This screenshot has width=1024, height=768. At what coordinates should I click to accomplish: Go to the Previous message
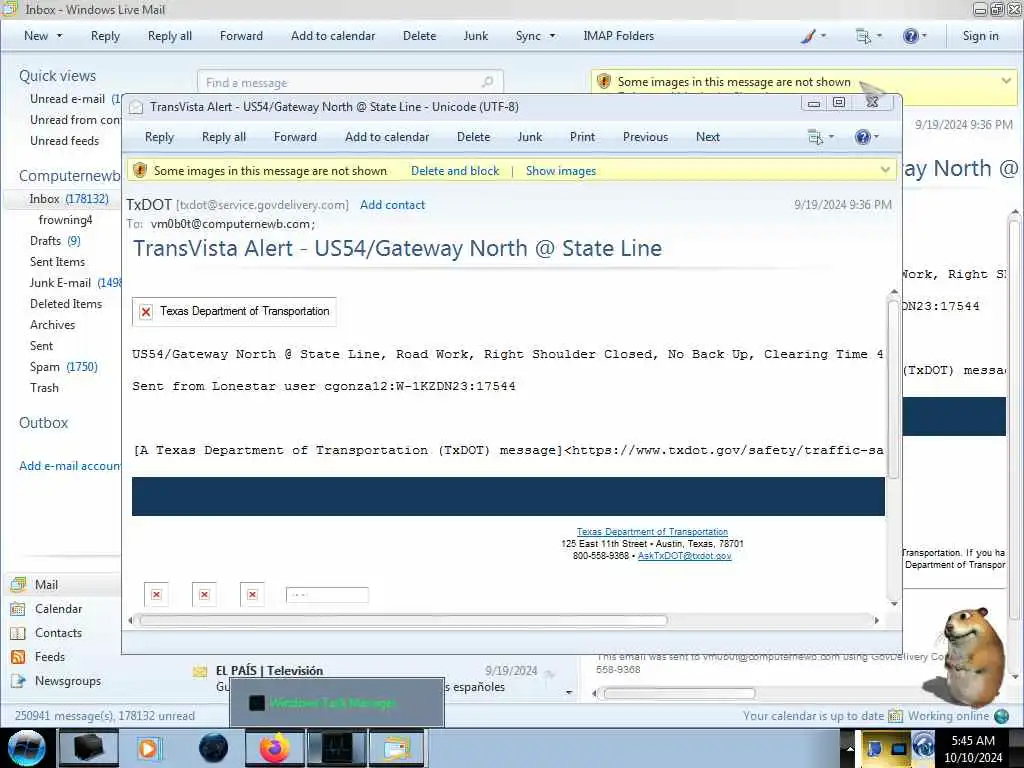tap(645, 137)
